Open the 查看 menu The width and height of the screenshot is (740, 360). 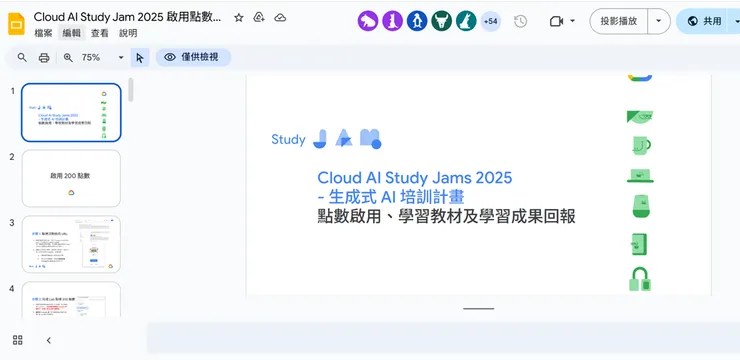tap(100, 33)
